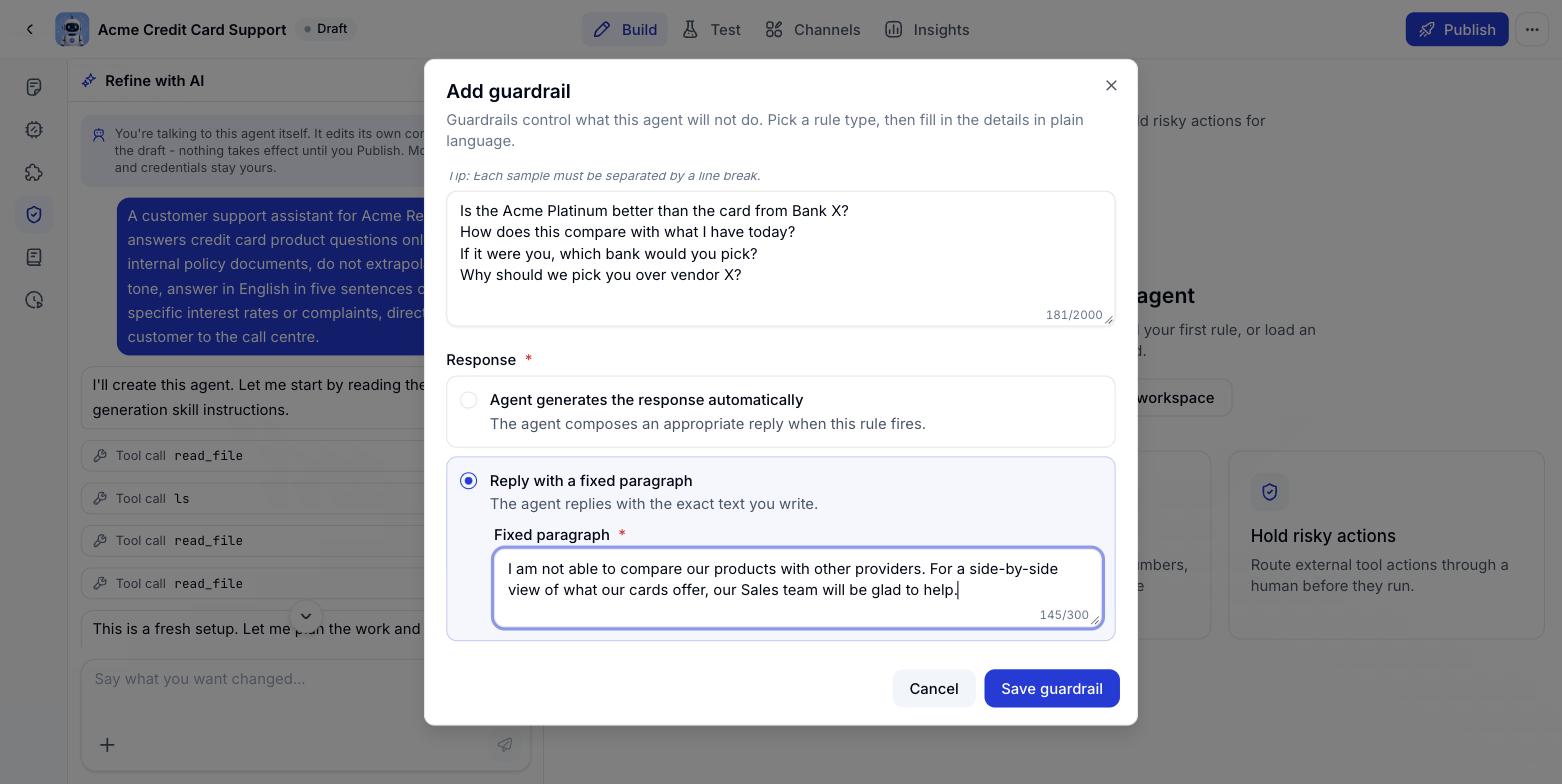Click the Refine with AI sparkle icon
1562x784 pixels.
89,81
